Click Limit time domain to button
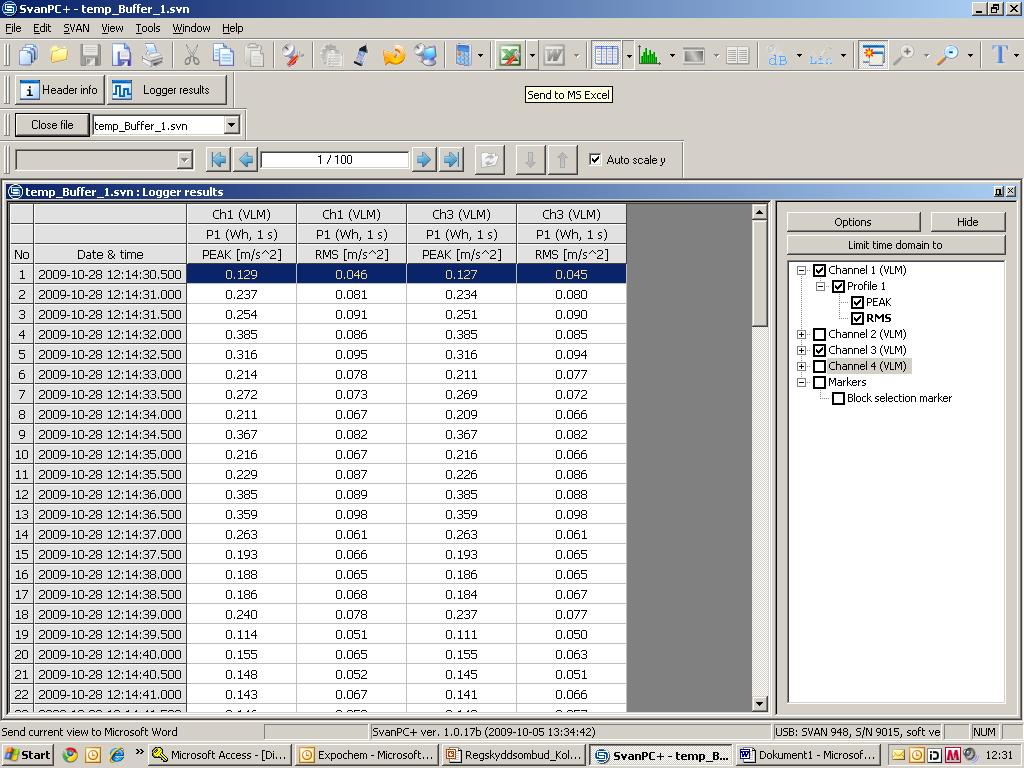This screenshot has width=1024, height=768. click(895, 245)
